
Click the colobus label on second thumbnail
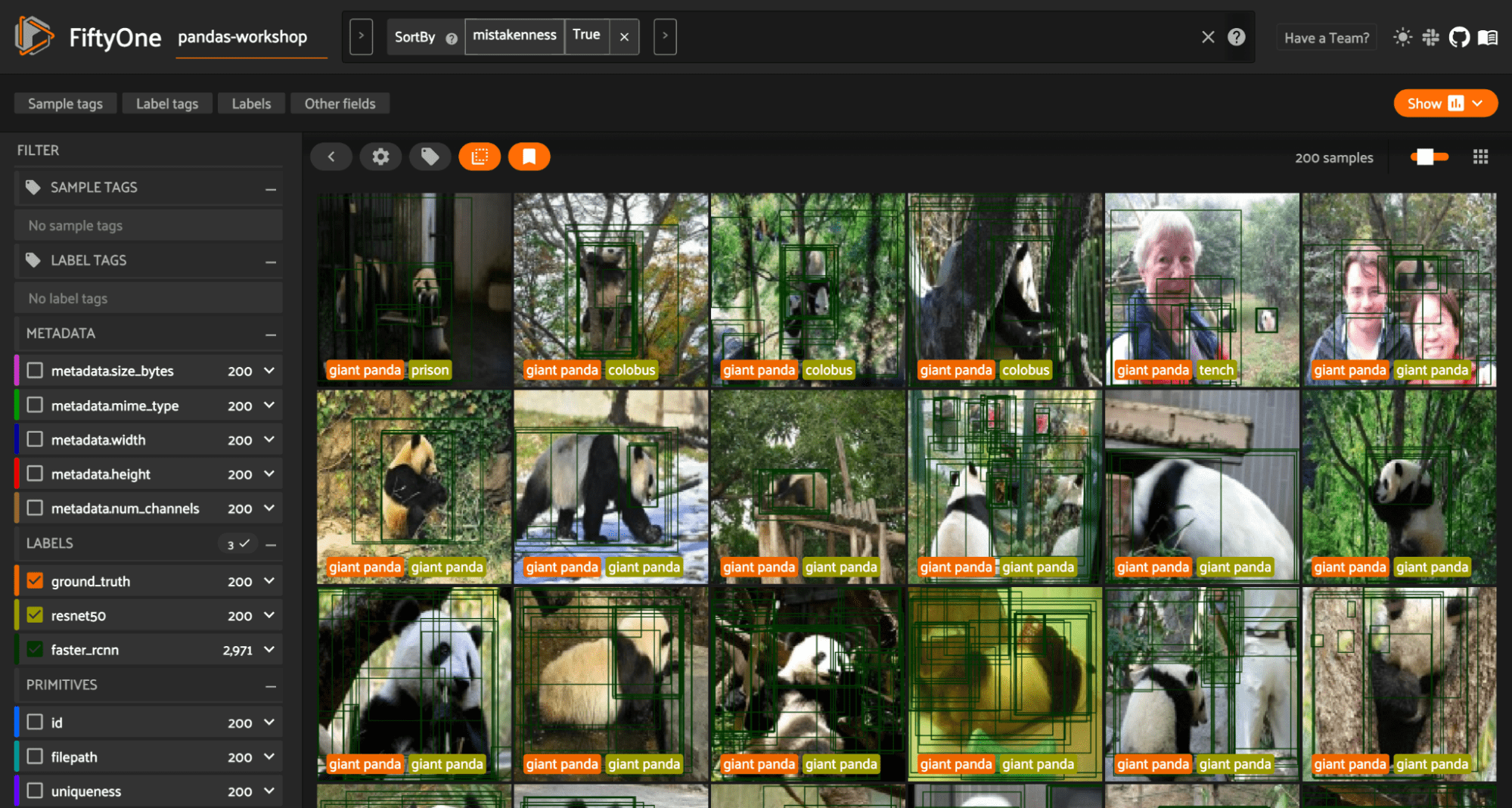632,370
